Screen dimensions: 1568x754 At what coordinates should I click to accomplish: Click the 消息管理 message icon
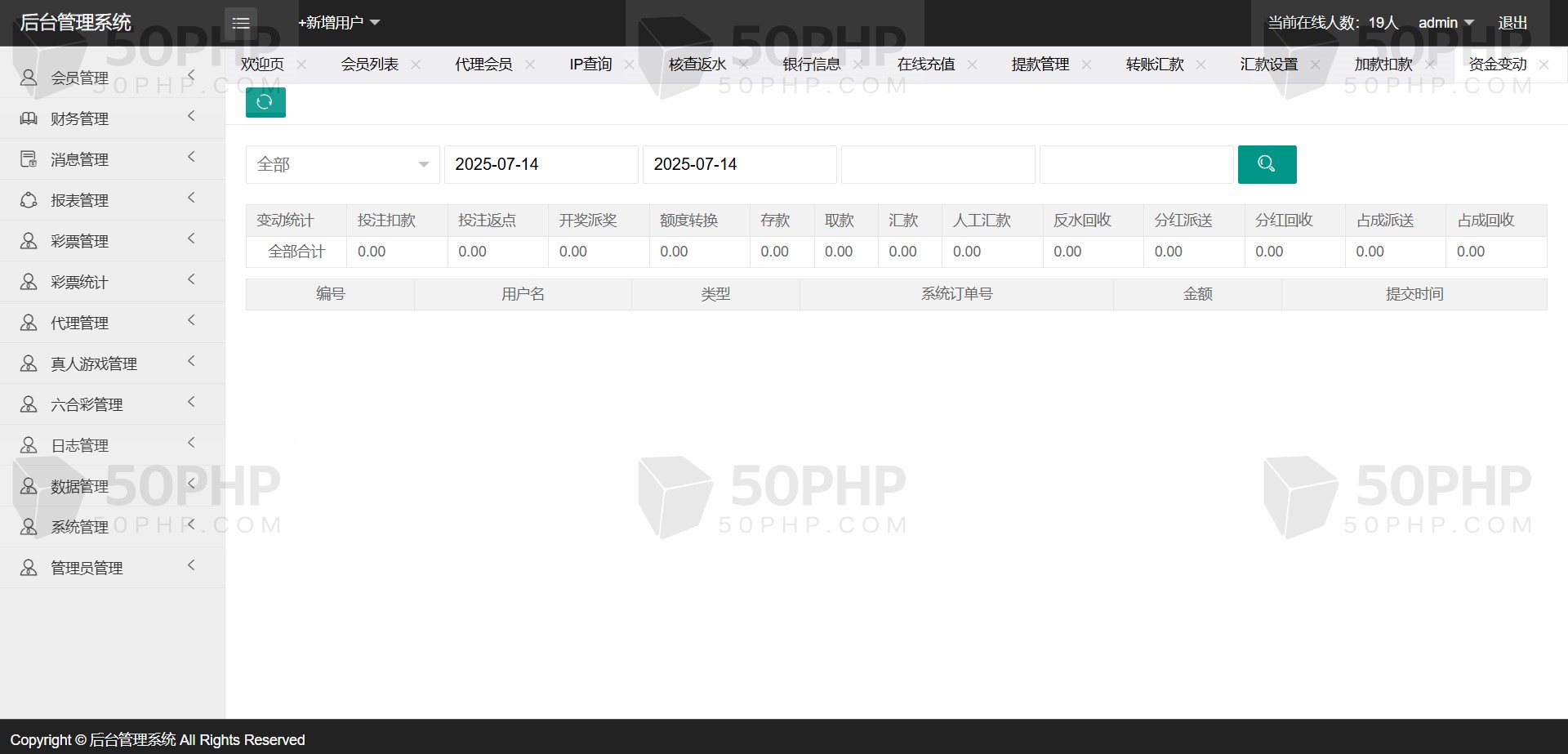click(29, 159)
